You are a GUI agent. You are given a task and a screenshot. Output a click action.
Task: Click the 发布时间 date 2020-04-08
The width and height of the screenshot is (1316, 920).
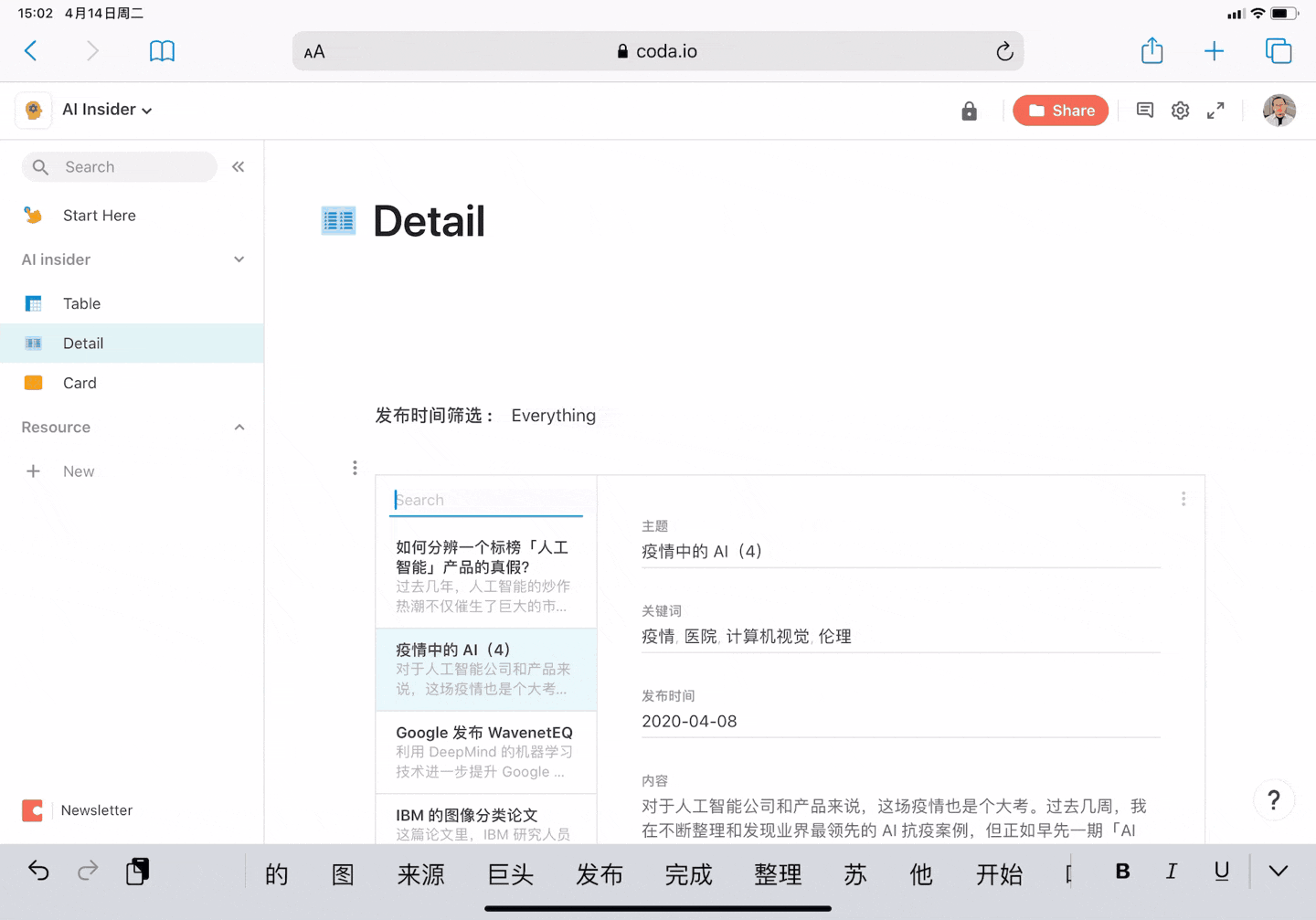tap(689, 722)
